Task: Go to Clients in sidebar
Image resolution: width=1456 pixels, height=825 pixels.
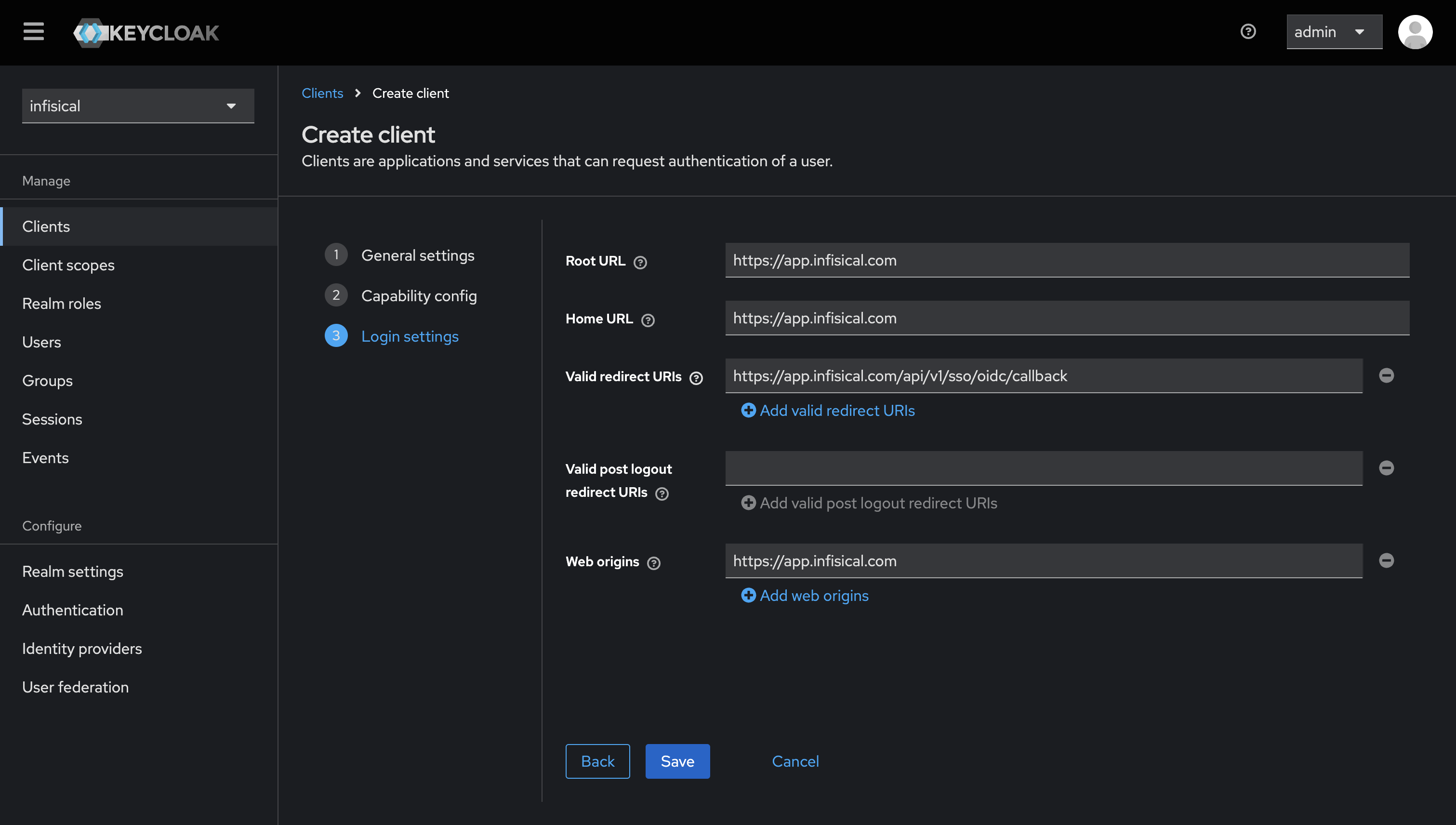Action: [x=139, y=226]
